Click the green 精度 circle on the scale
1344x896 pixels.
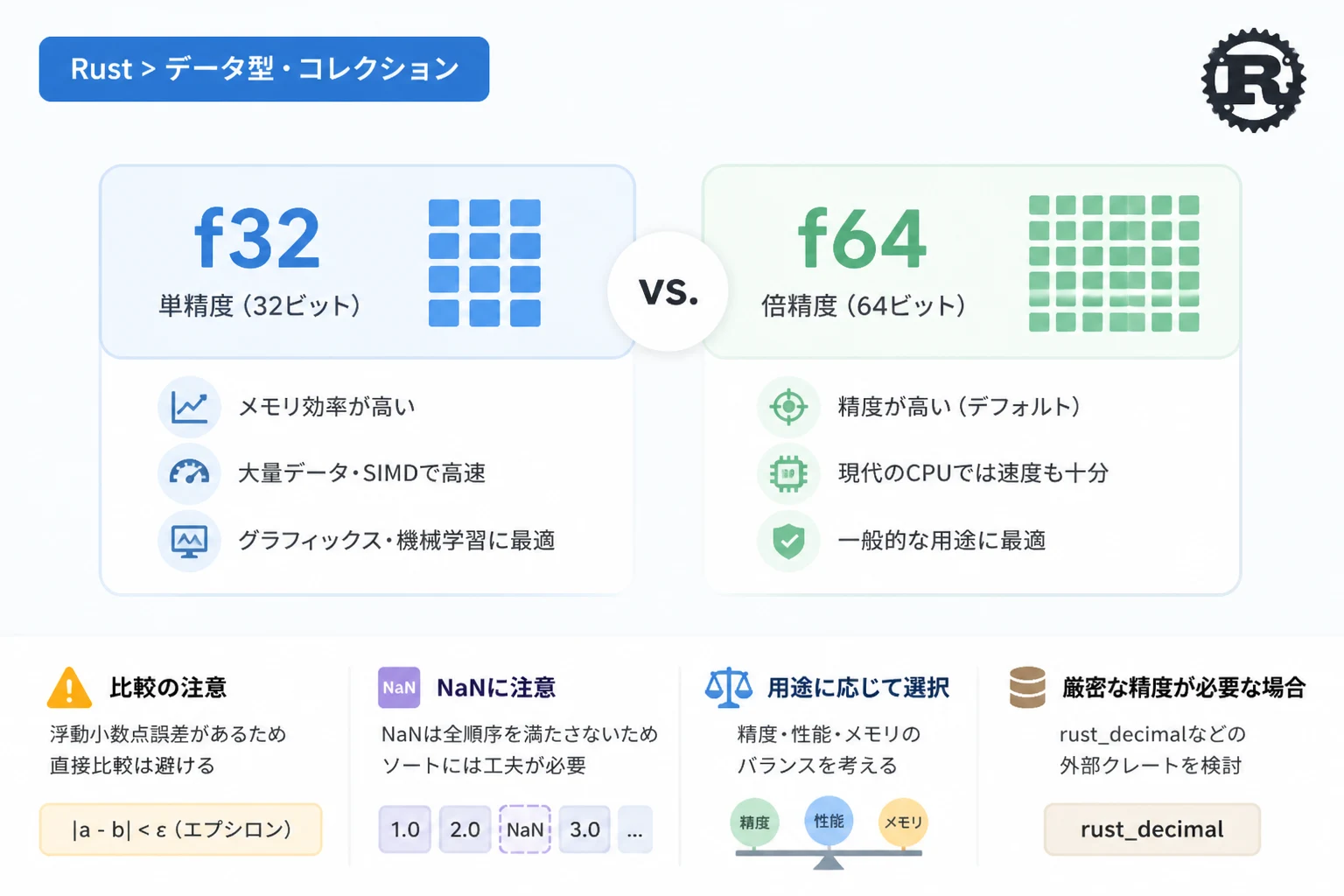pos(754,822)
